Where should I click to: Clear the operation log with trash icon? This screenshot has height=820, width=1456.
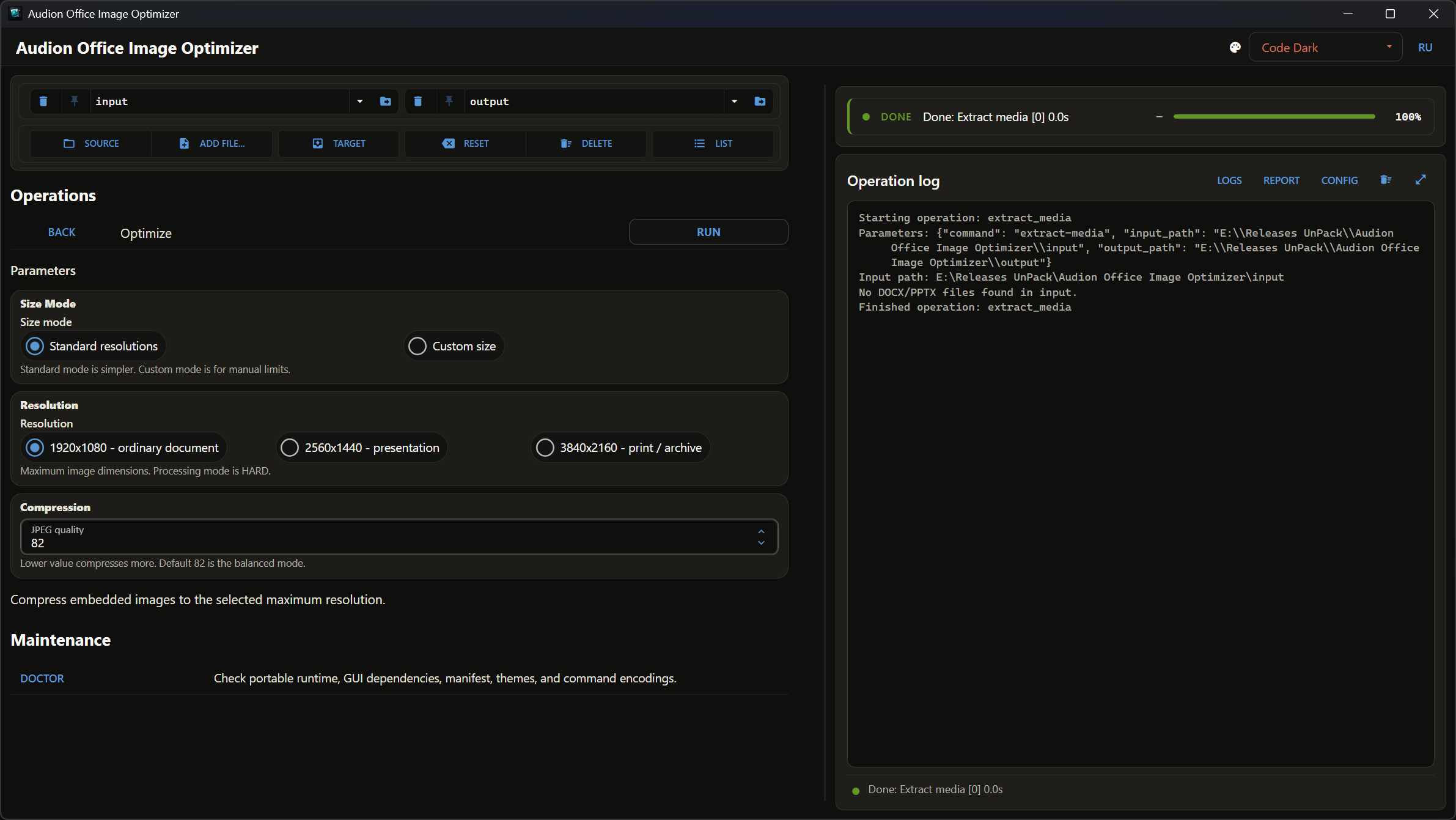1386,180
